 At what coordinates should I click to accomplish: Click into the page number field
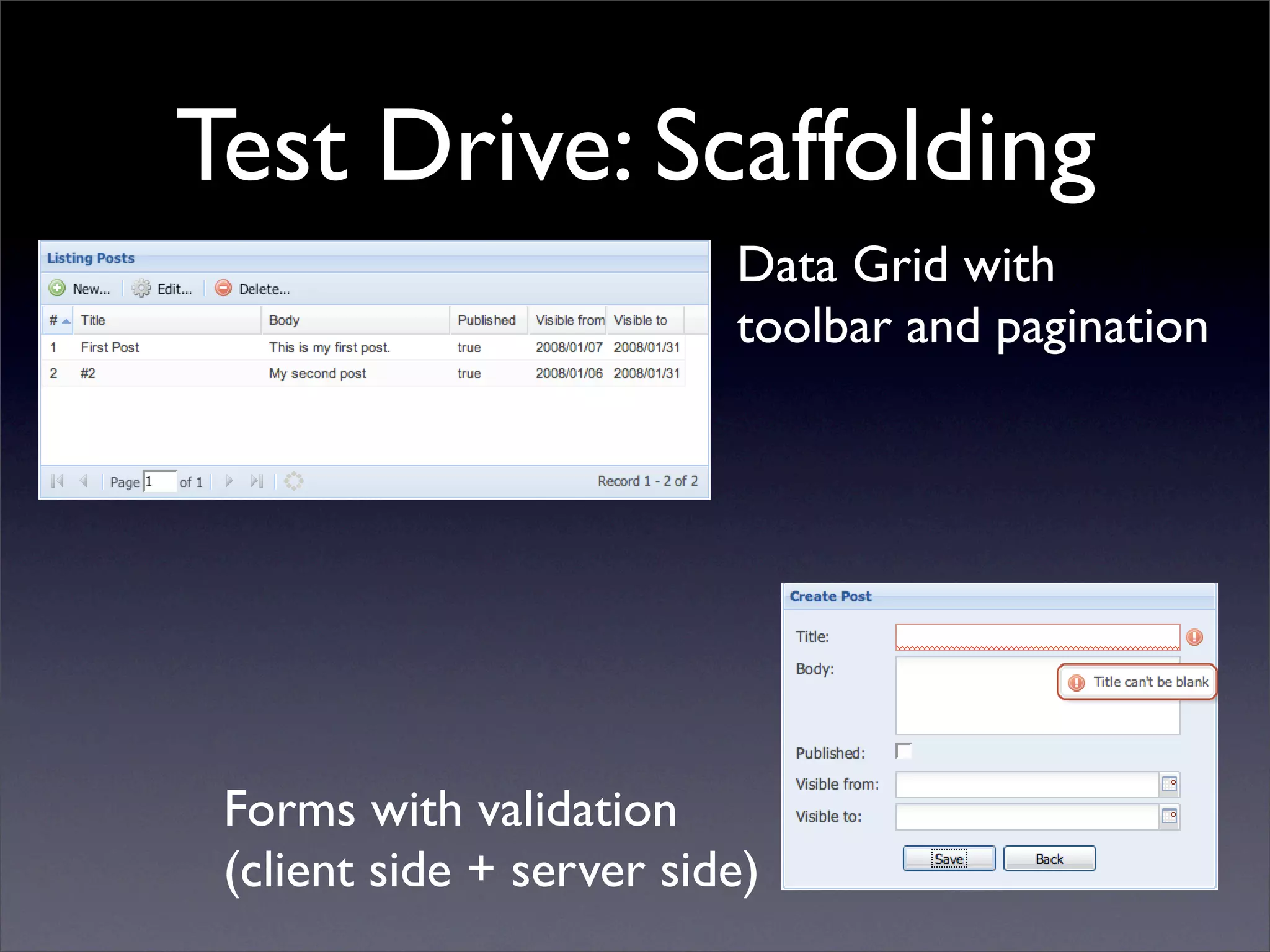160,482
